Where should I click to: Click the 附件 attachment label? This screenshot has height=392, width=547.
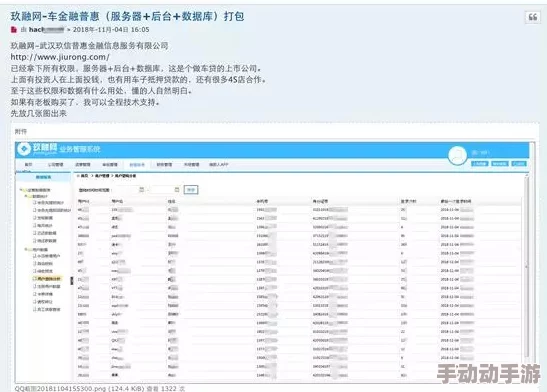(x=21, y=131)
